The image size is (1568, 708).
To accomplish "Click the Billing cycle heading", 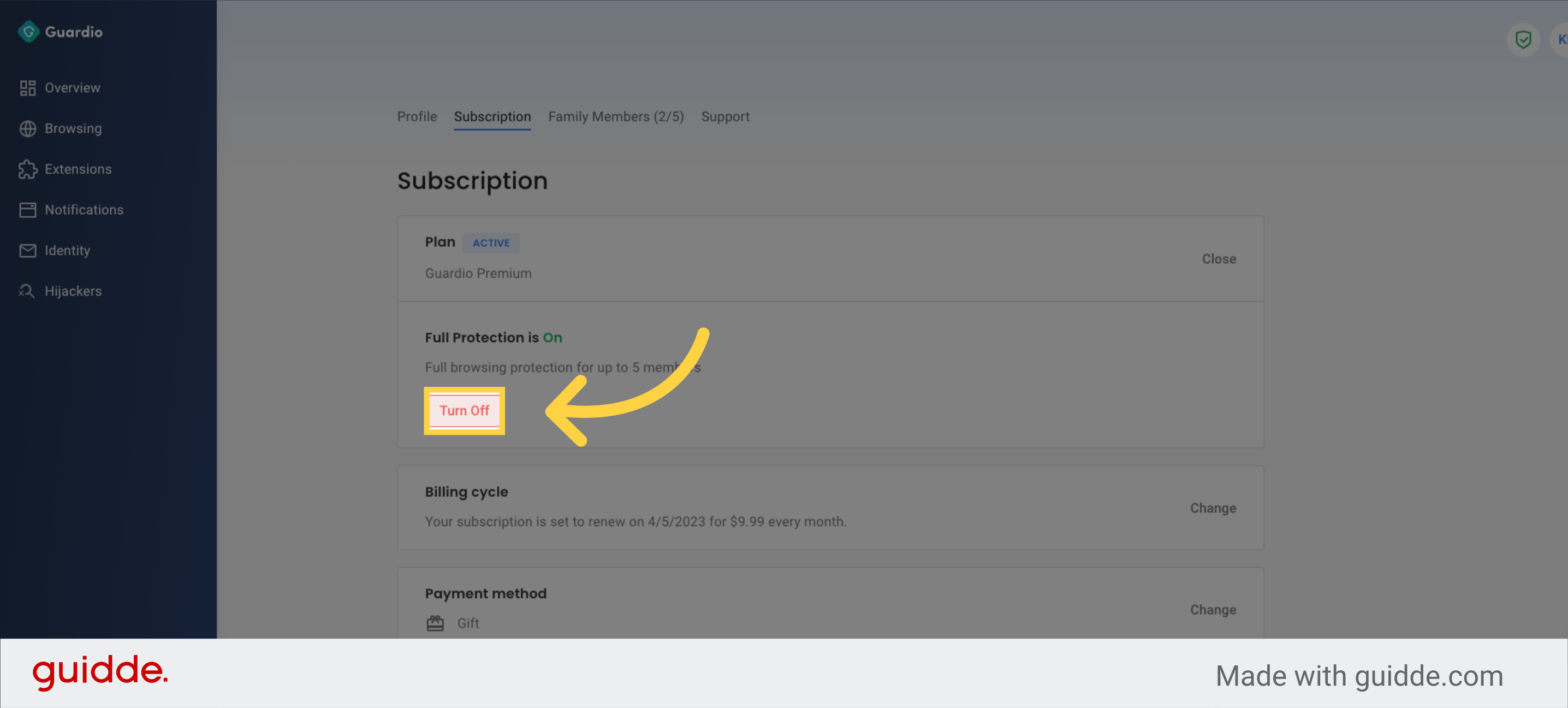I will coord(466,492).
